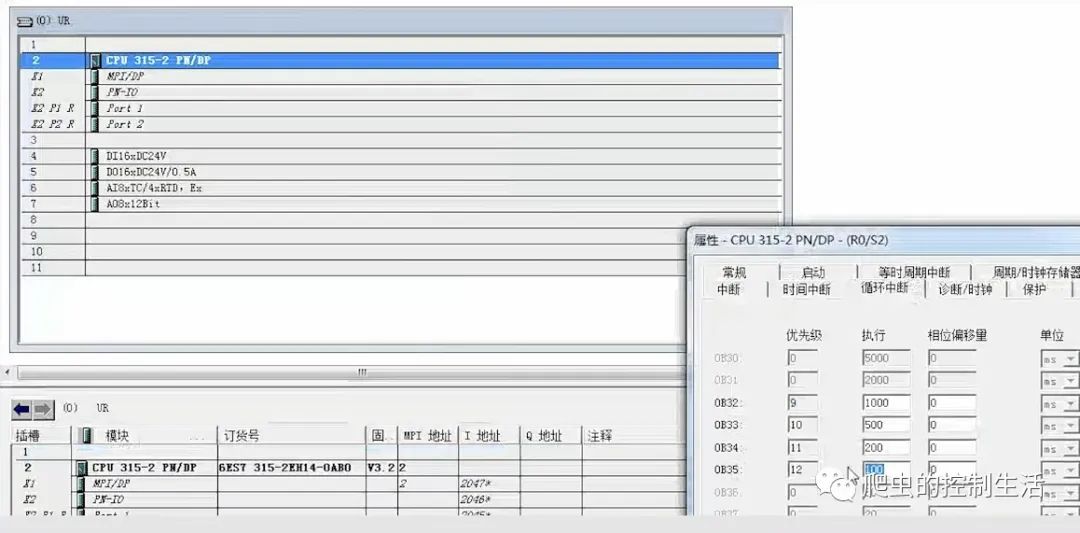
Task: Click the OB32 priority field showing 9
Action: pos(802,404)
